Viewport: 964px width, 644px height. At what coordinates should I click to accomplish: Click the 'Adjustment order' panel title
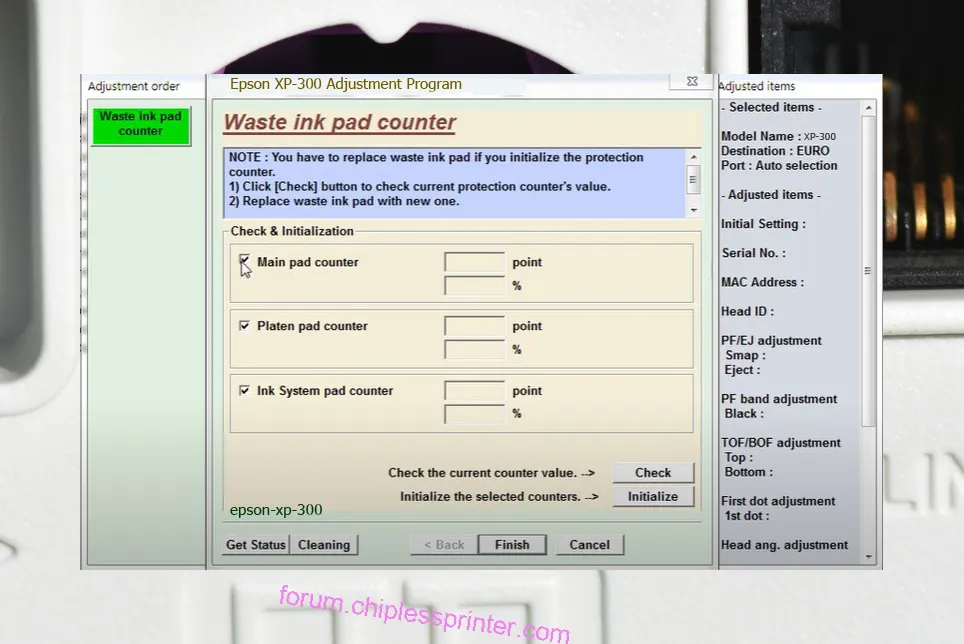133,87
